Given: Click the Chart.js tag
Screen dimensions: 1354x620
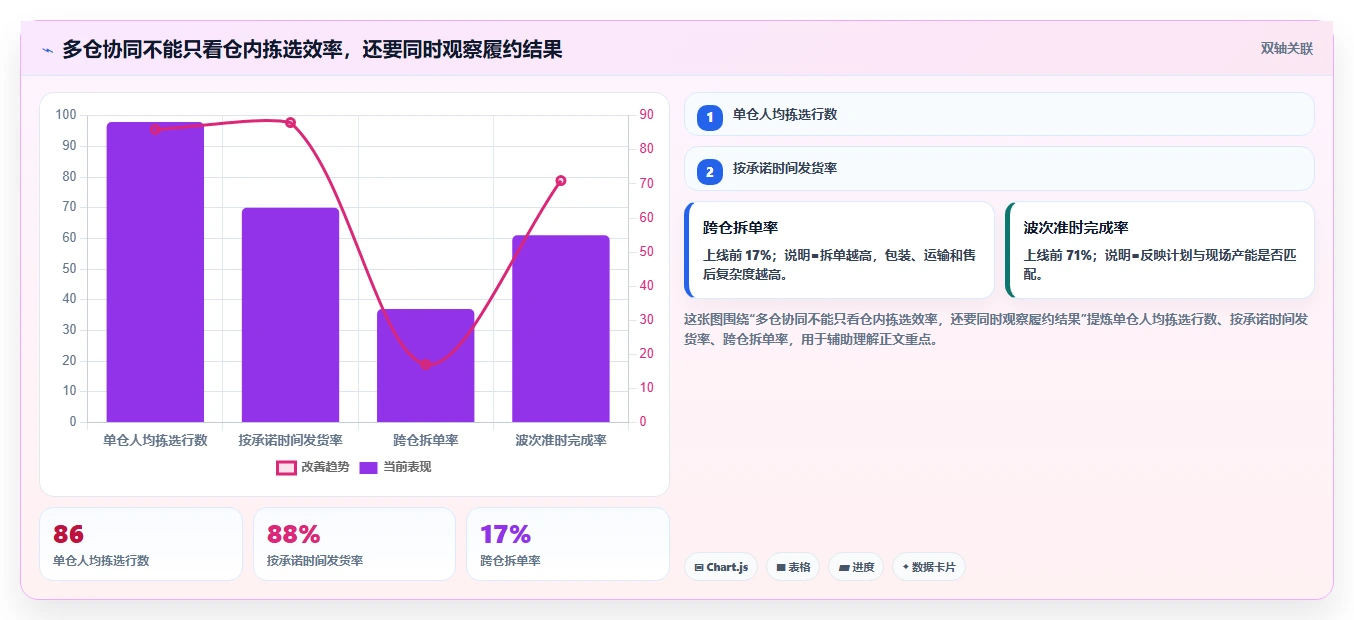Looking at the screenshot, I should pos(721,567).
